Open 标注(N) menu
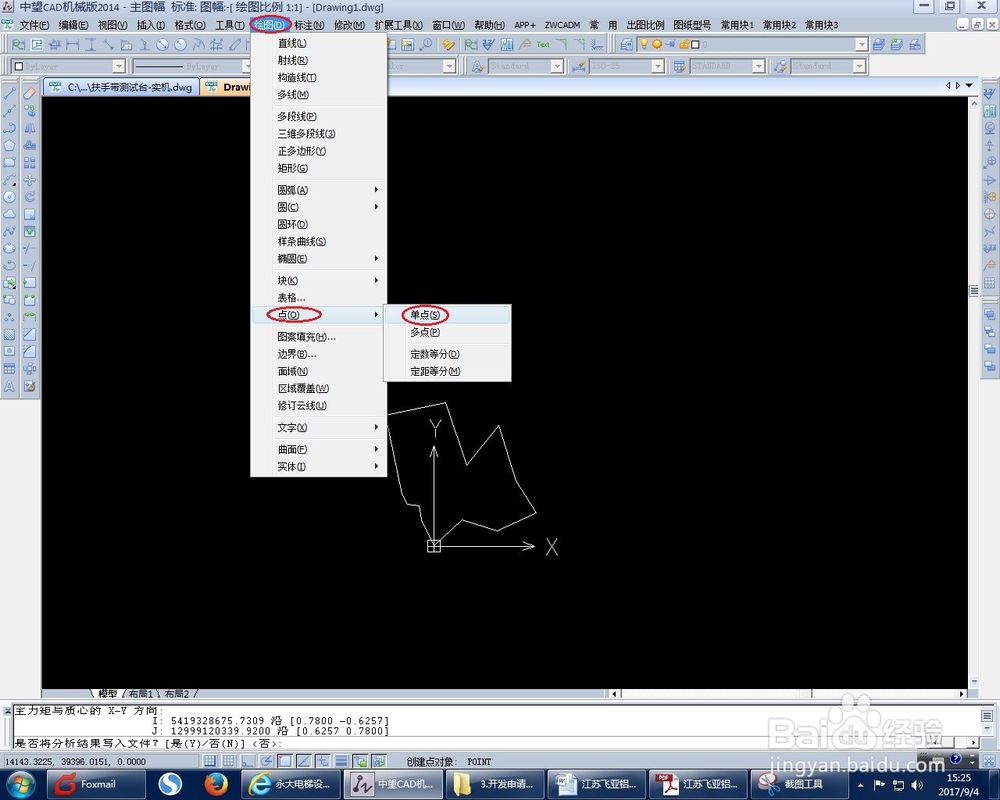 click(x=309, y=25)
